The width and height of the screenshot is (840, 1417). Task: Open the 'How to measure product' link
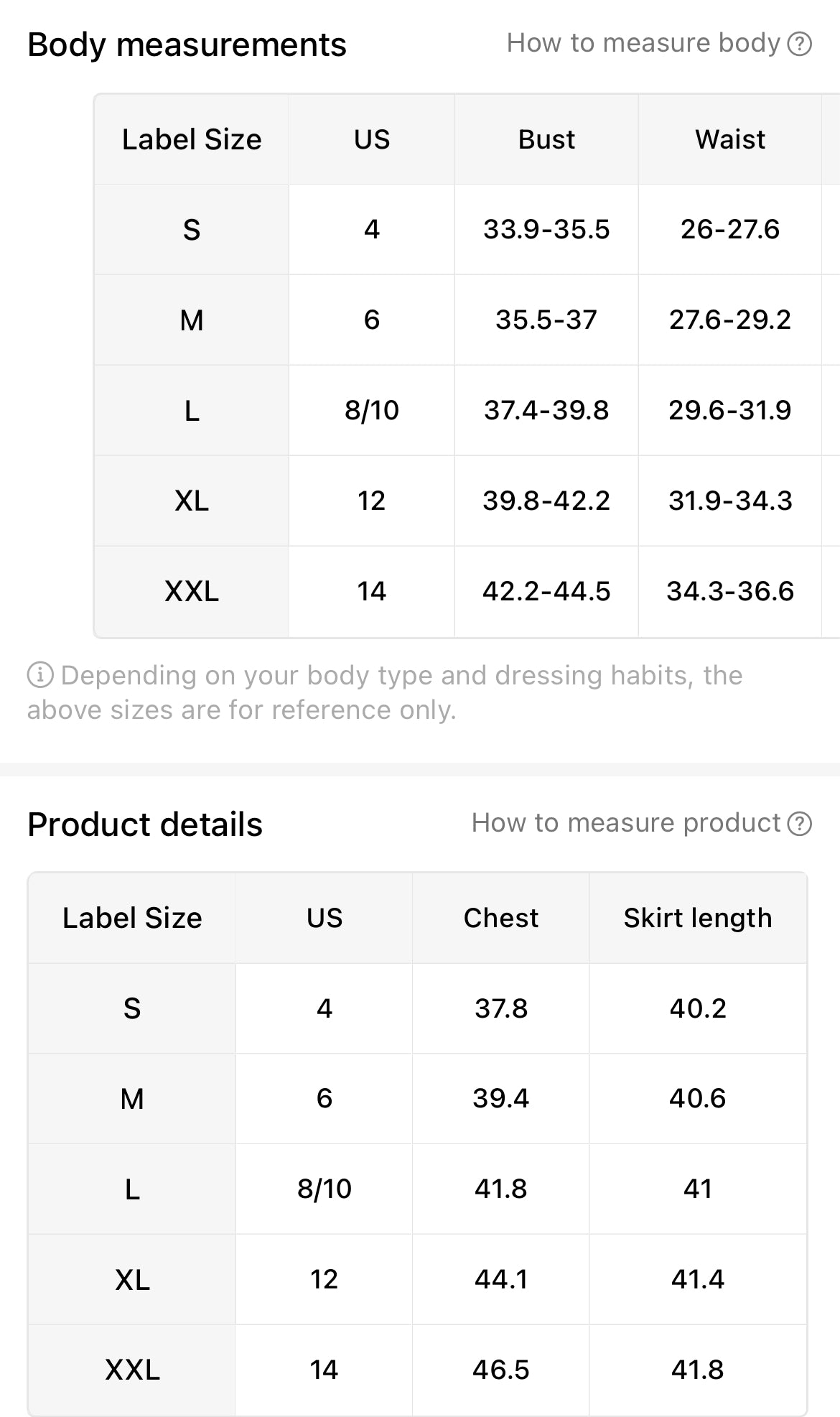pyautogui.click(x=625, y=823)
